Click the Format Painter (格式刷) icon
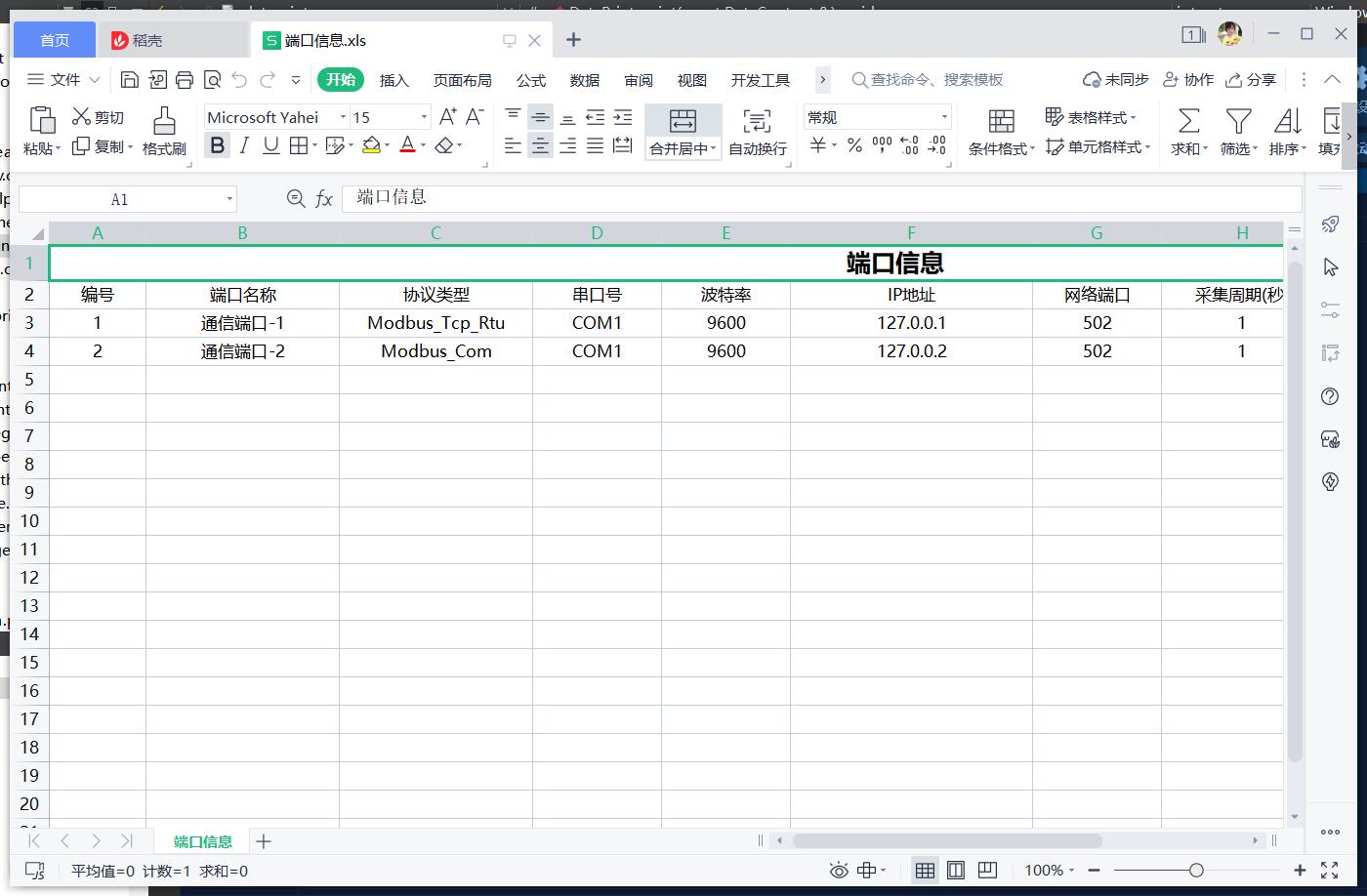This screenshot has width=1367, height=896. [164, 121]
